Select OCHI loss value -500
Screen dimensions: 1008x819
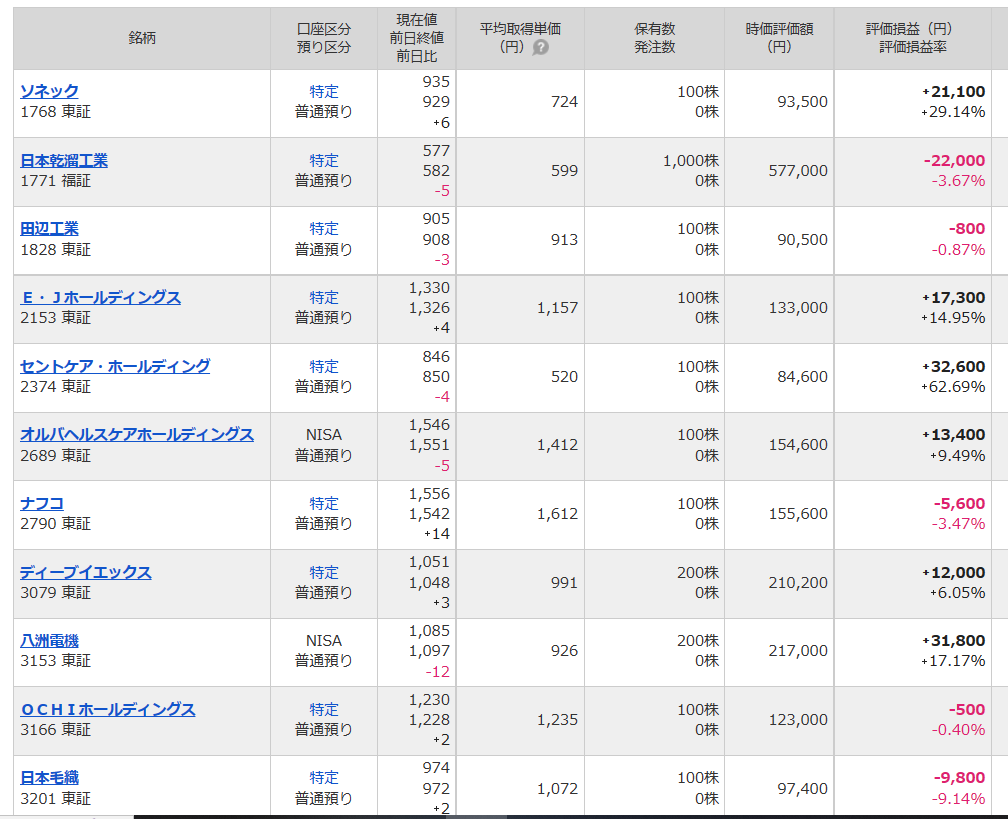[x=967, y=710]
